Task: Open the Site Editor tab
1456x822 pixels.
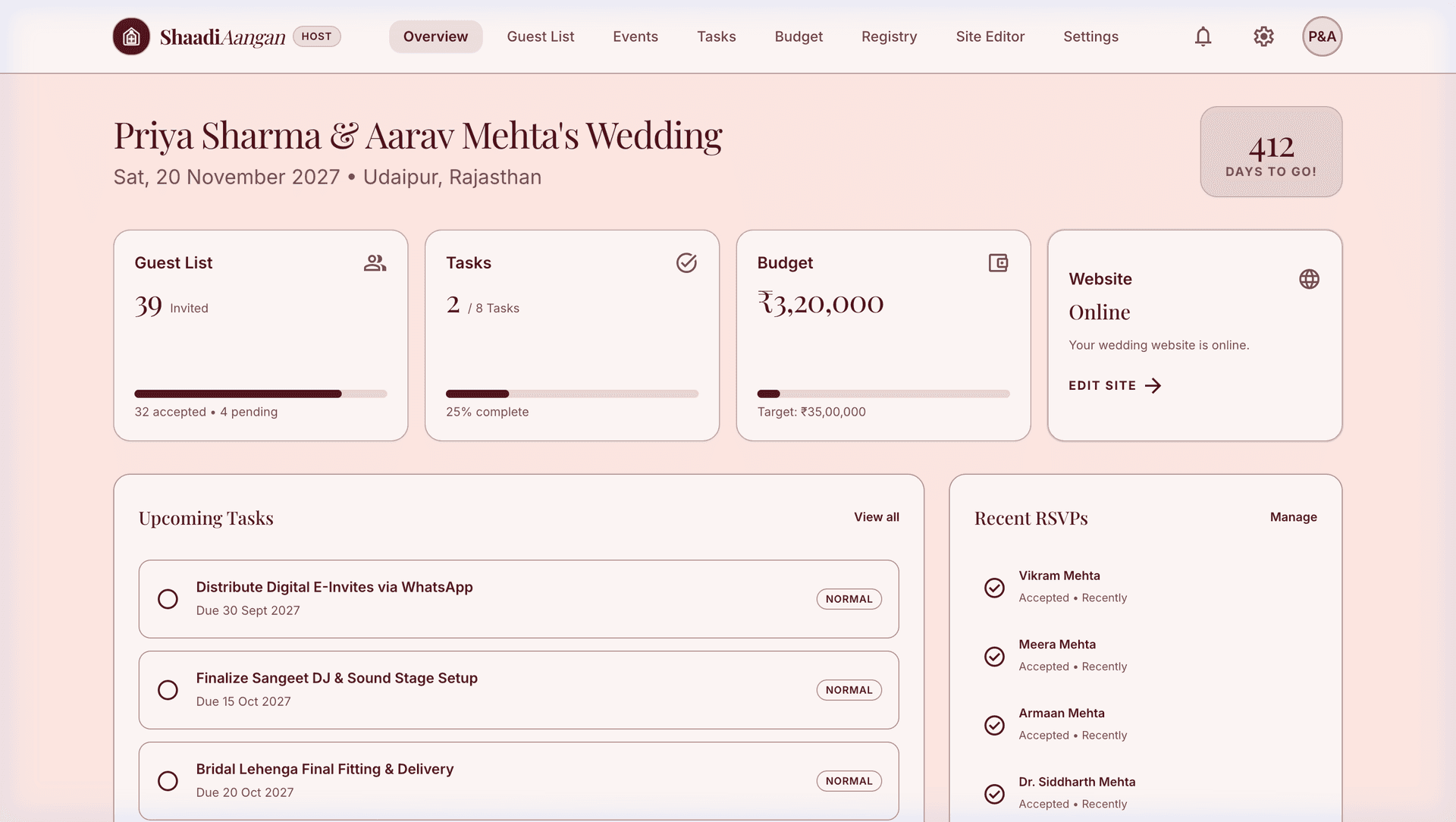Action: (990, 36)
